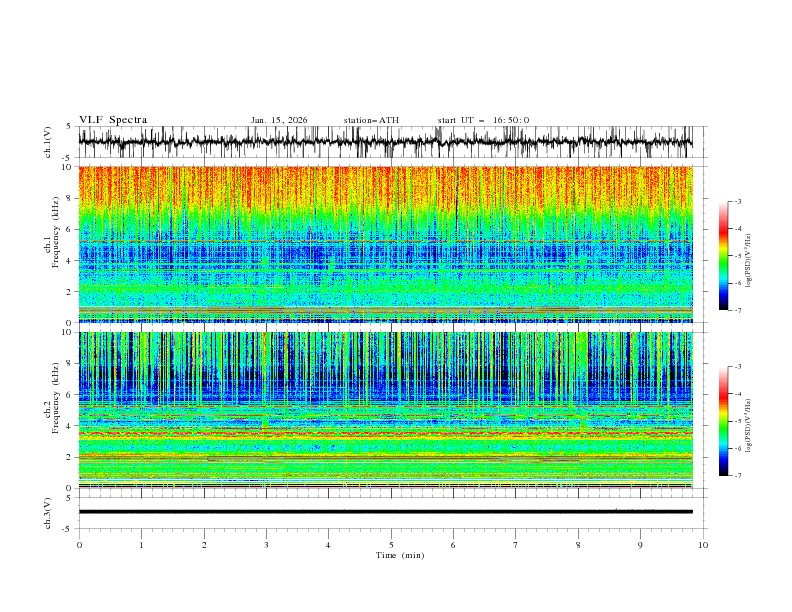Click inside the ch.2 frequency spectrogram

pos(385,410)
